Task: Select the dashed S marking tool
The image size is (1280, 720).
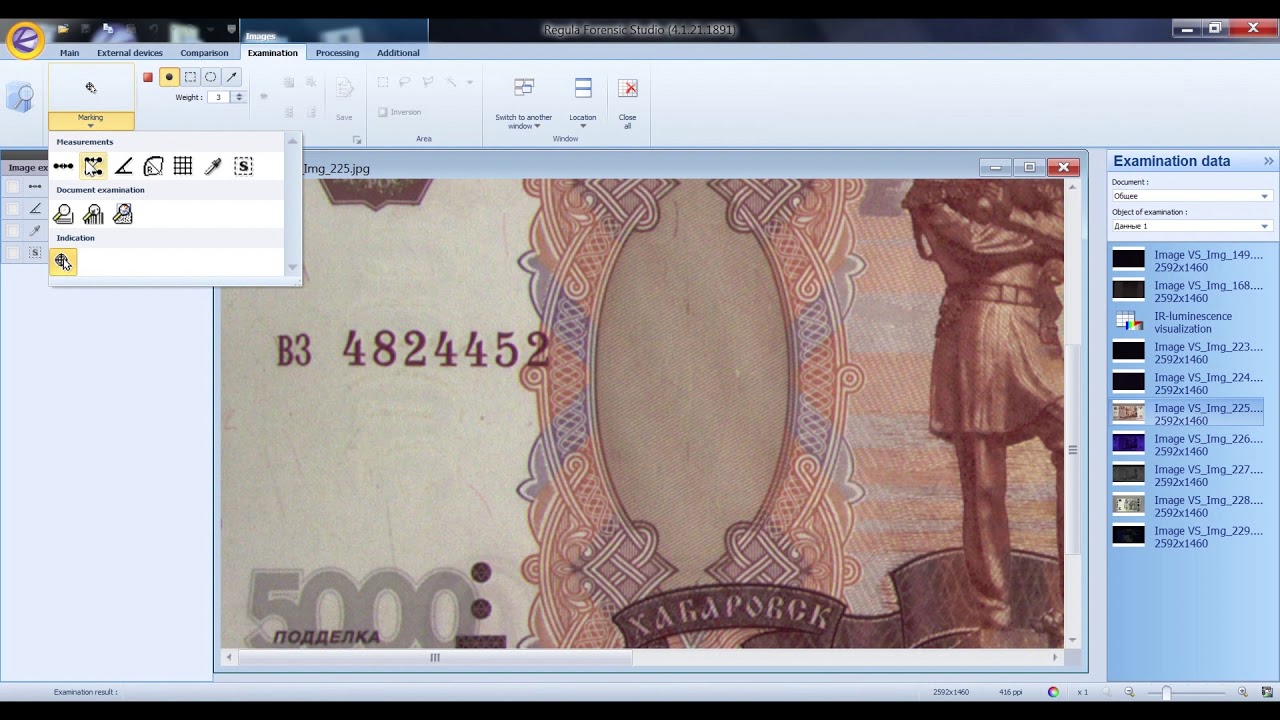Action: (243, 166)
